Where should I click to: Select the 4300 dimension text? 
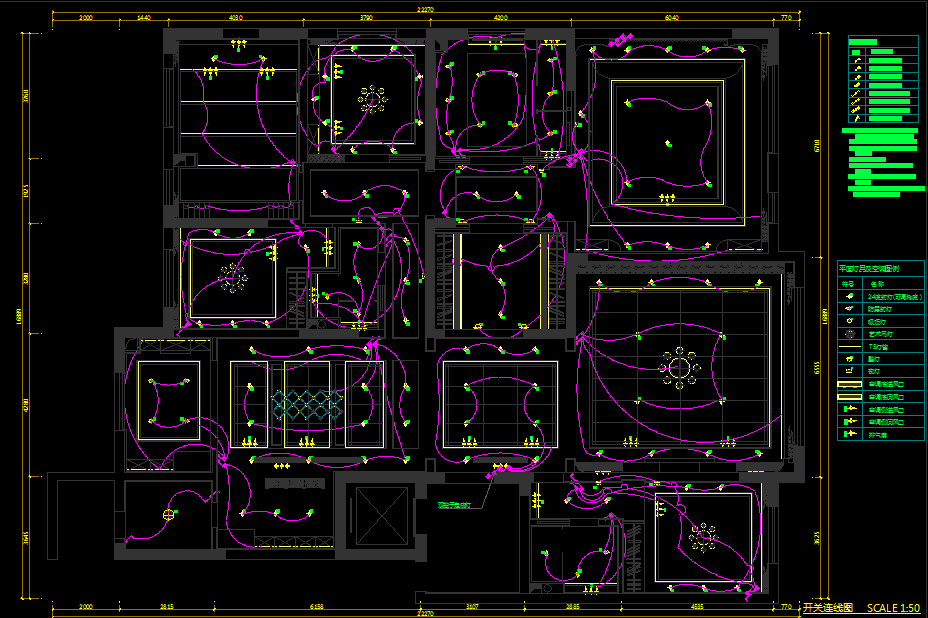pyautogui.click(x=501, y=17)
